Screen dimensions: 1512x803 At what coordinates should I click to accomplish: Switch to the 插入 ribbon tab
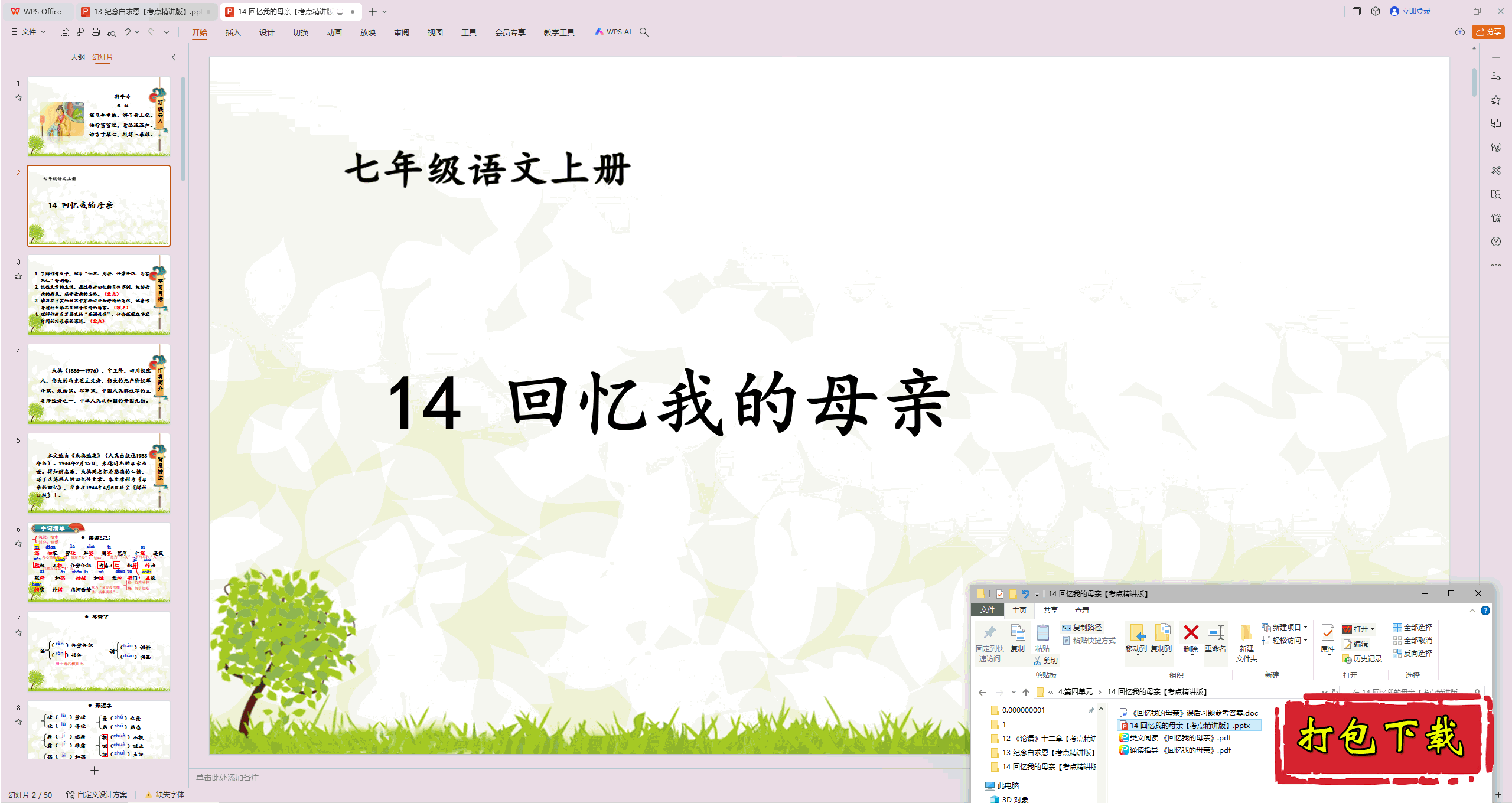(233, 32)
